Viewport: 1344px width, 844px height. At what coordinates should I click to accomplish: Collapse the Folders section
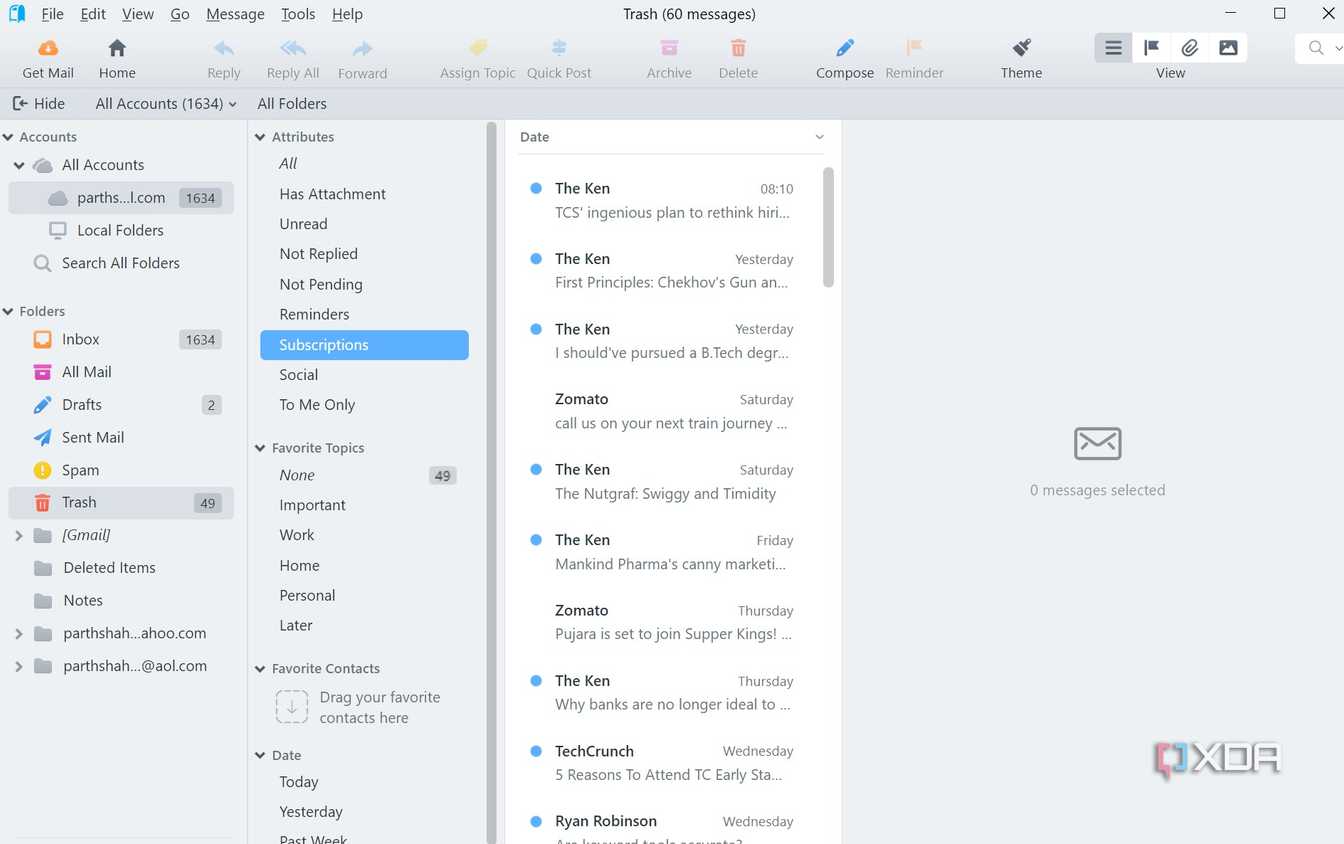pyautogui.click(x=8, y=311)
